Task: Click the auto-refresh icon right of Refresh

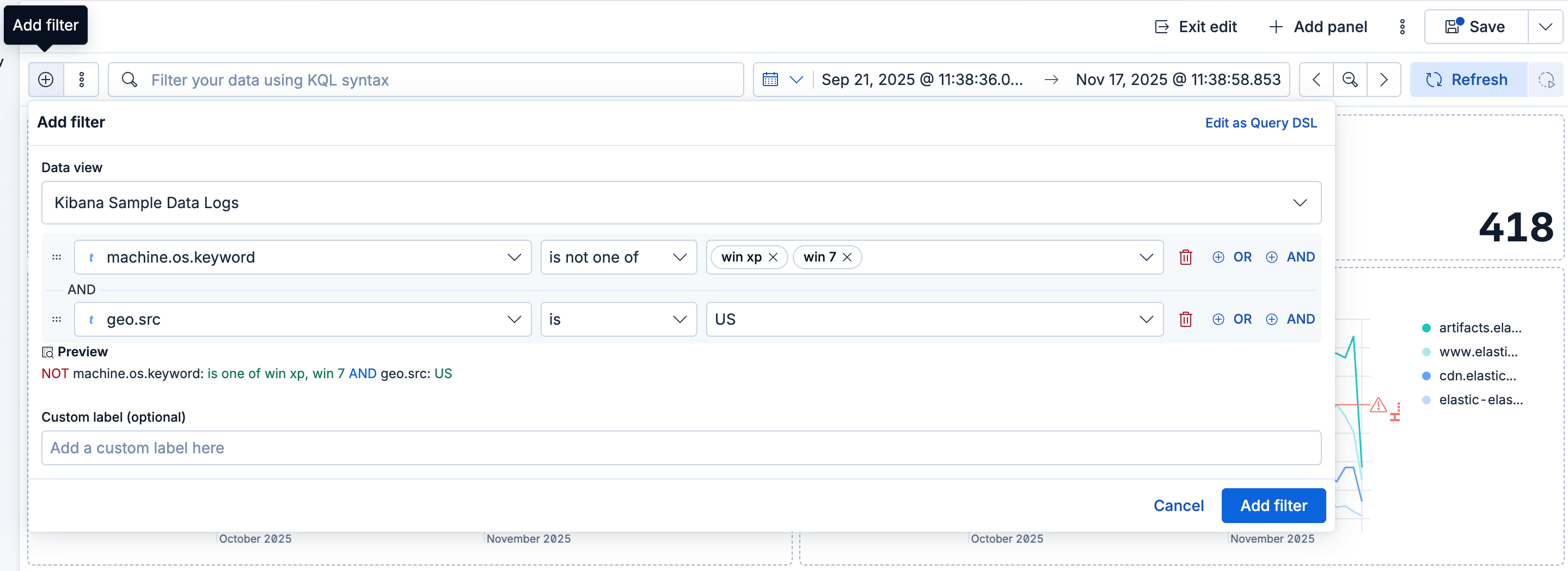Action: 1547,79
